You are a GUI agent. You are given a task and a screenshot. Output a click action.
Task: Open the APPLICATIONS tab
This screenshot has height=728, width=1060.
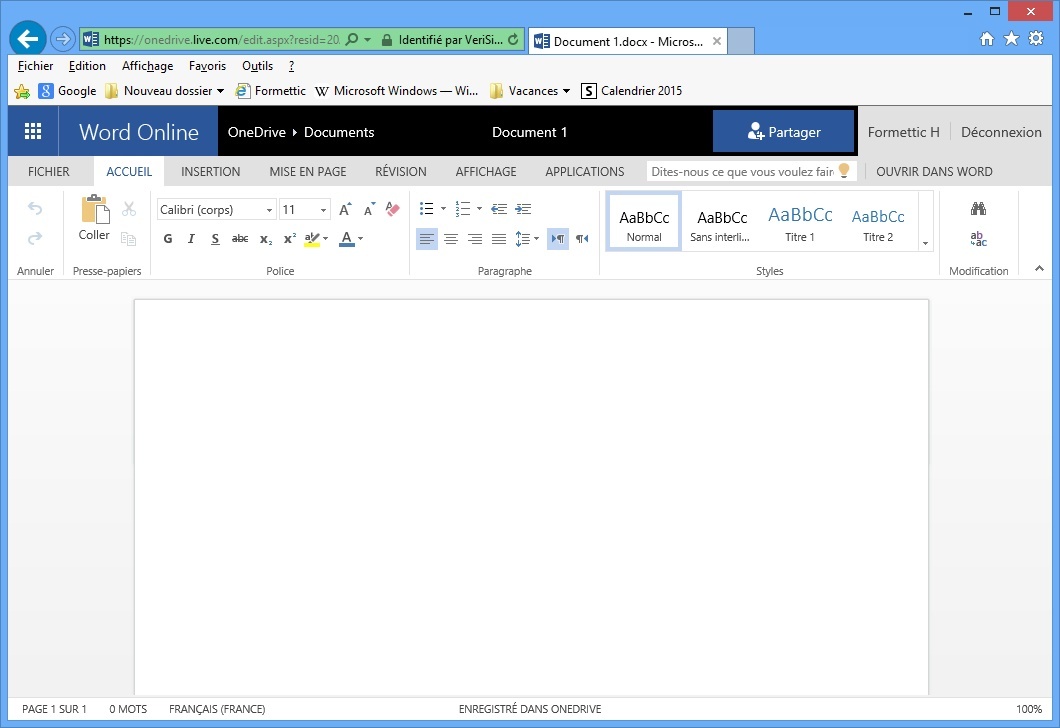tap(585, 172)
